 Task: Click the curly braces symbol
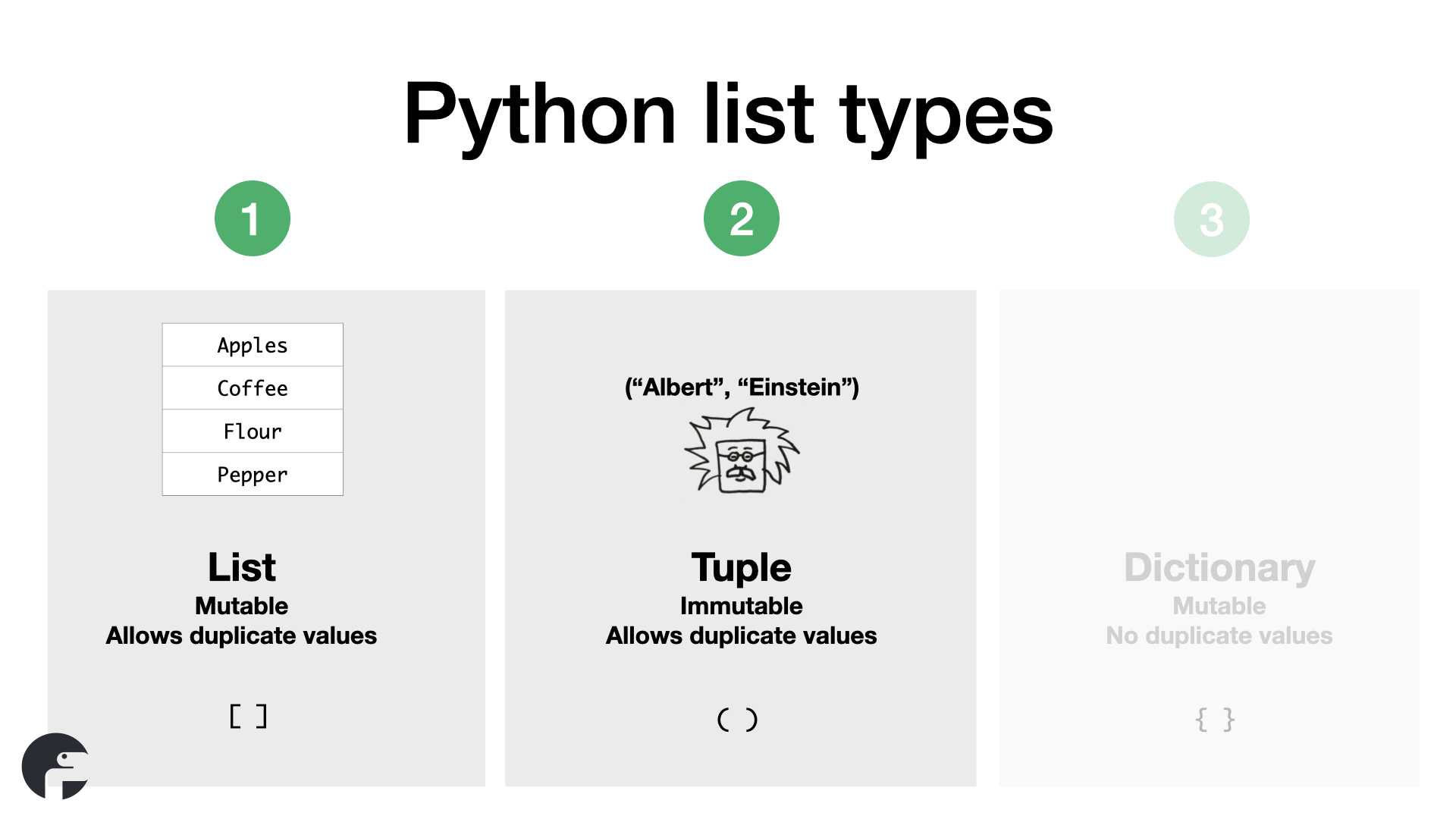click(x=1214, y=719)
